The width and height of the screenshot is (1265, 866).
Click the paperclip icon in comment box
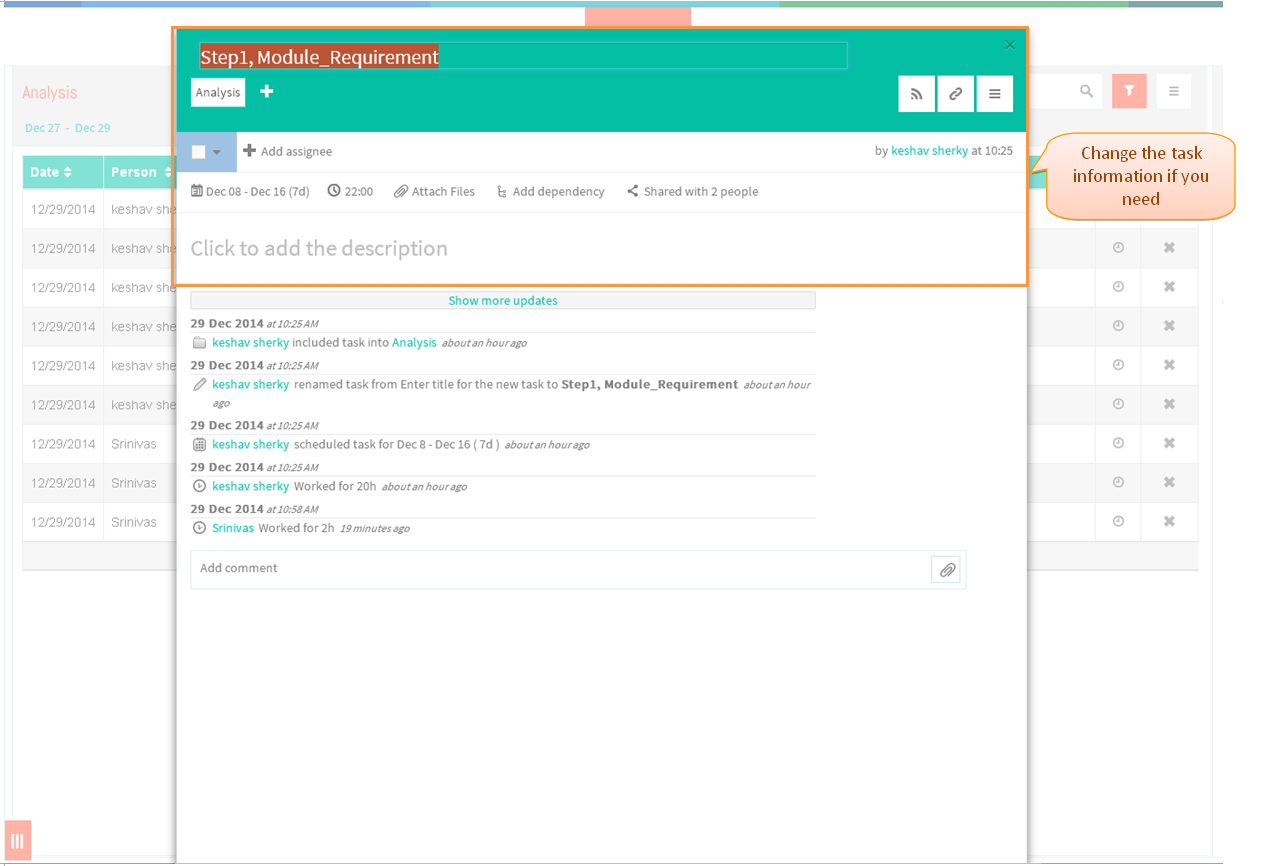tap(946, 570)
